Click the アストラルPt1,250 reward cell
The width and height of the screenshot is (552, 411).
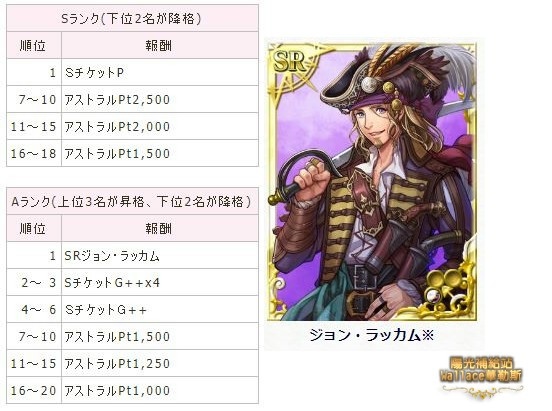(160, 363)
